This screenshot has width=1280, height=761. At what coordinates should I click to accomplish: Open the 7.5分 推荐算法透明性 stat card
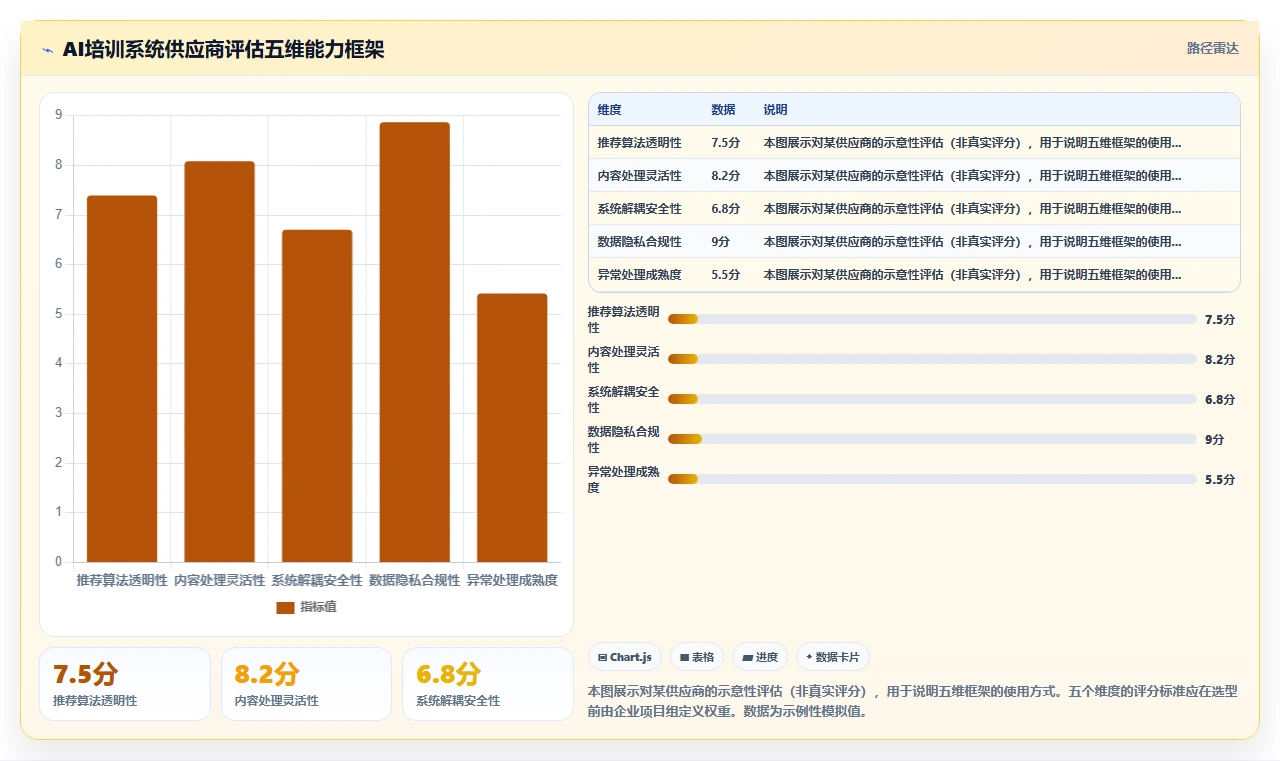point(125,684)
